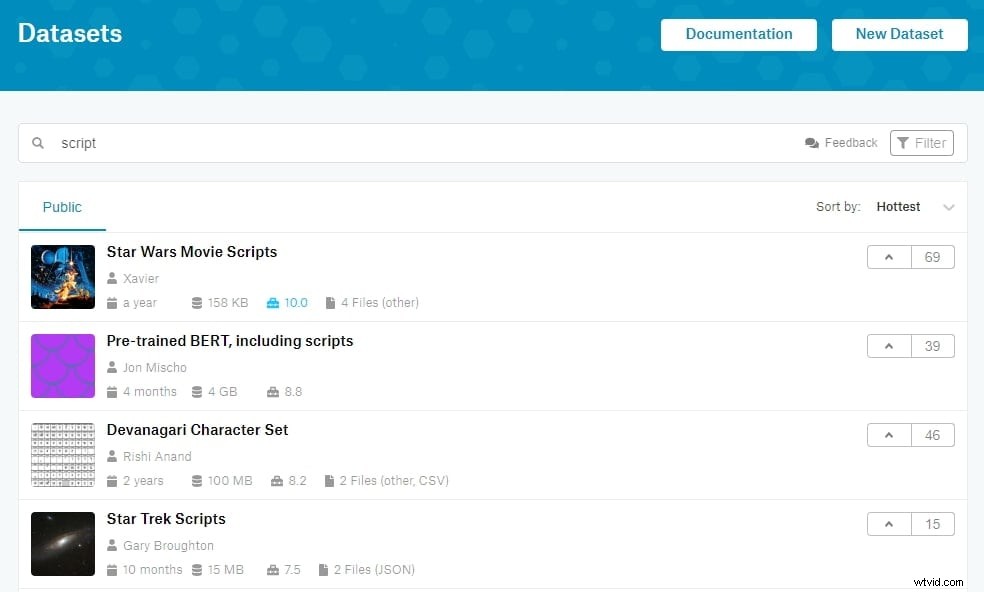Viewport: 984px width, 592px height.
Task: Open the Star Wars Movie Scripts dataset
Action: [x=192, y=252]
